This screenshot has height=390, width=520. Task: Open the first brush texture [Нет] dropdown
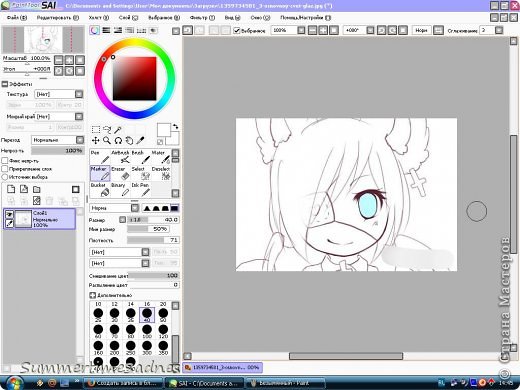click(145, 252)
